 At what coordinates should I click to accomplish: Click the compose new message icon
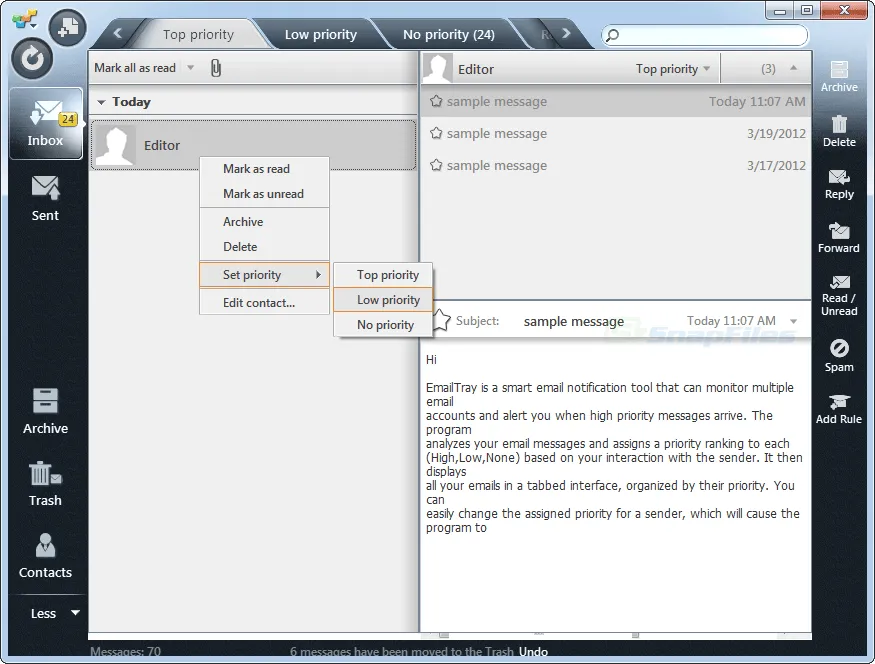pyautogui.click(x=68, y=27)
